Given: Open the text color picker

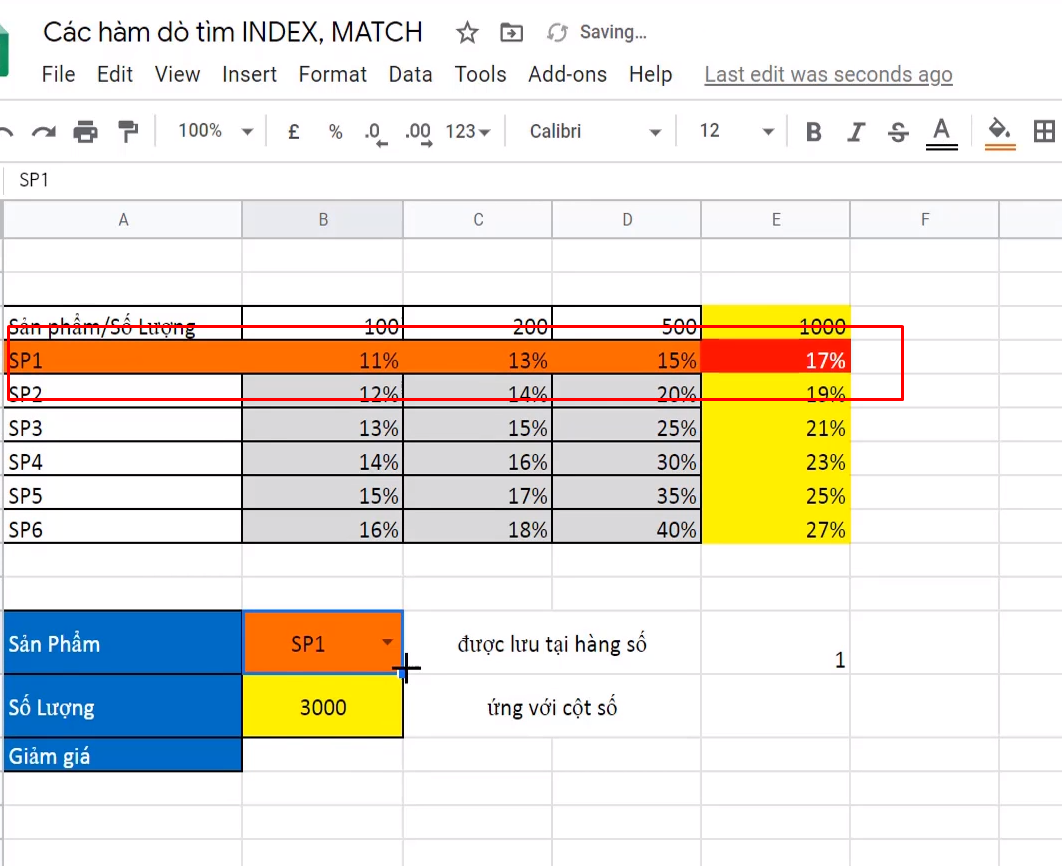Looking at the screenshot, I should pyautogui.click(x=941, y=133).
